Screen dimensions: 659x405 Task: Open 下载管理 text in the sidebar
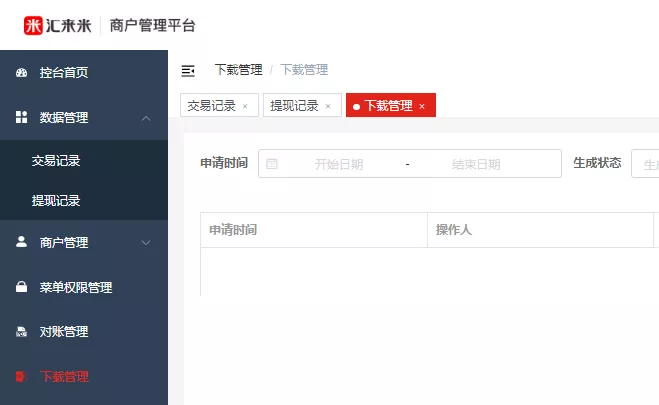coord(64,376)
